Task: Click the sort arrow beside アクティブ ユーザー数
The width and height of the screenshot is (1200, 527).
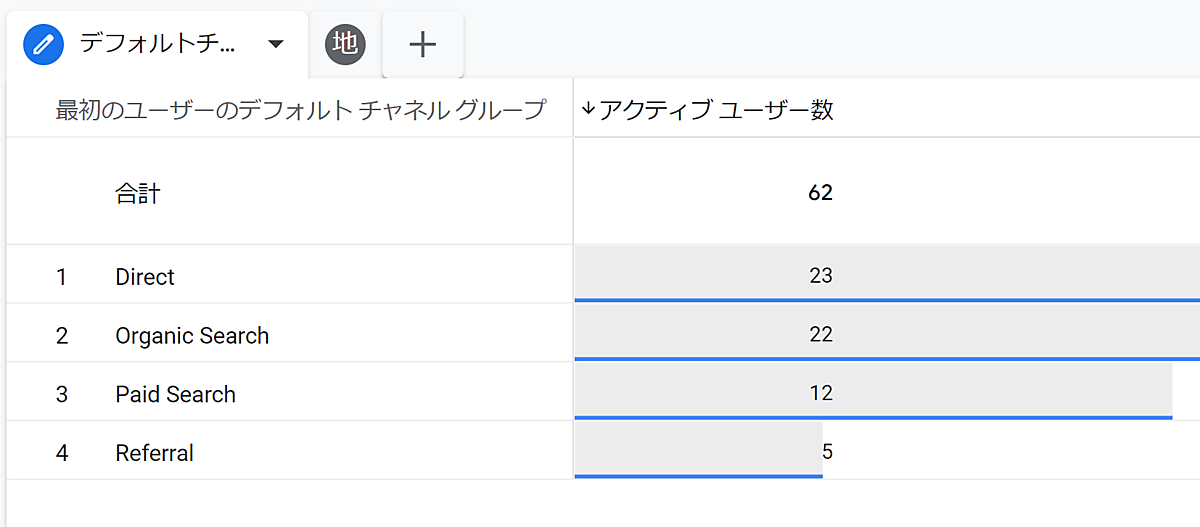Action: coord(587,110)
